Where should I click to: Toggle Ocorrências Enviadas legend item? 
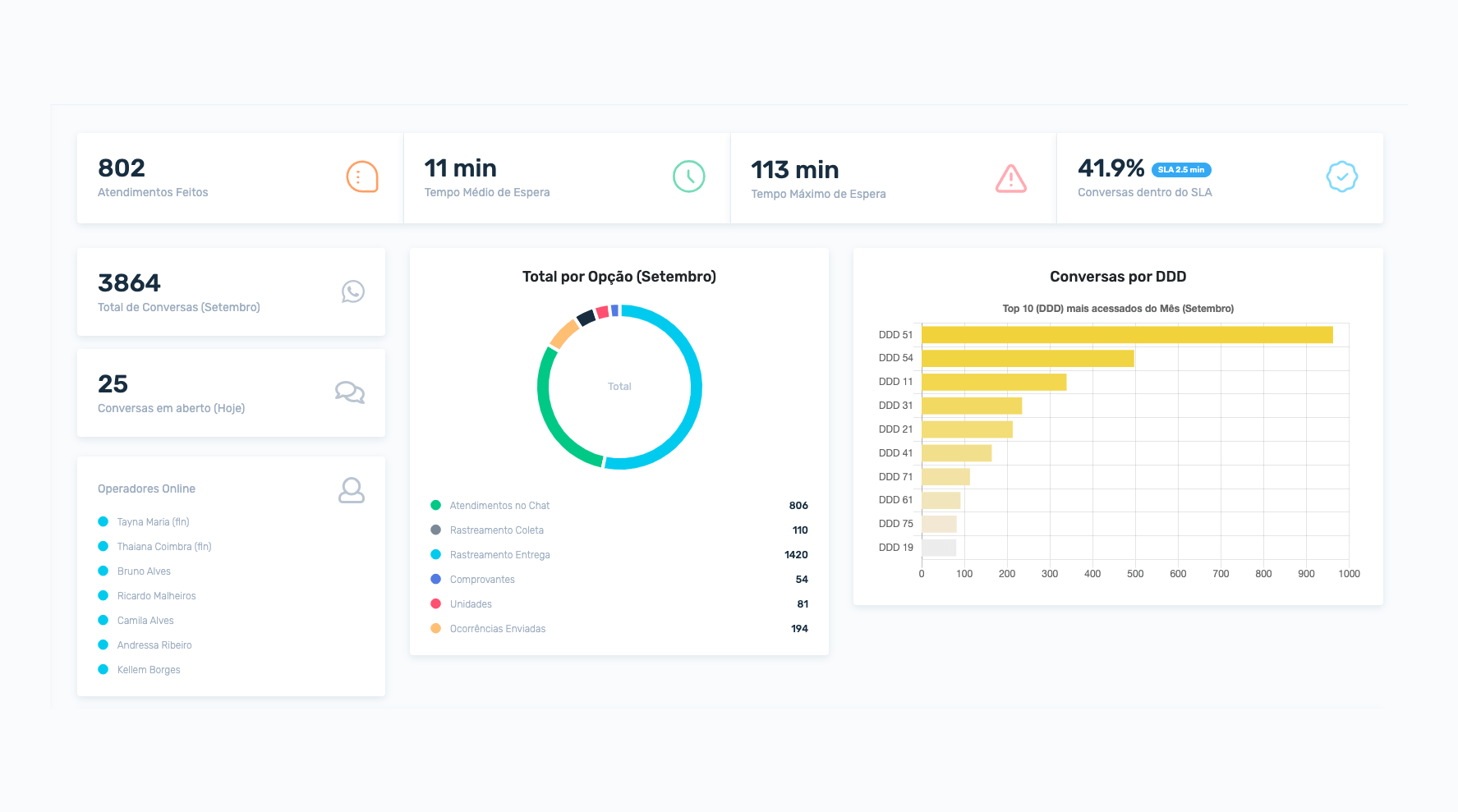point(497,629)
